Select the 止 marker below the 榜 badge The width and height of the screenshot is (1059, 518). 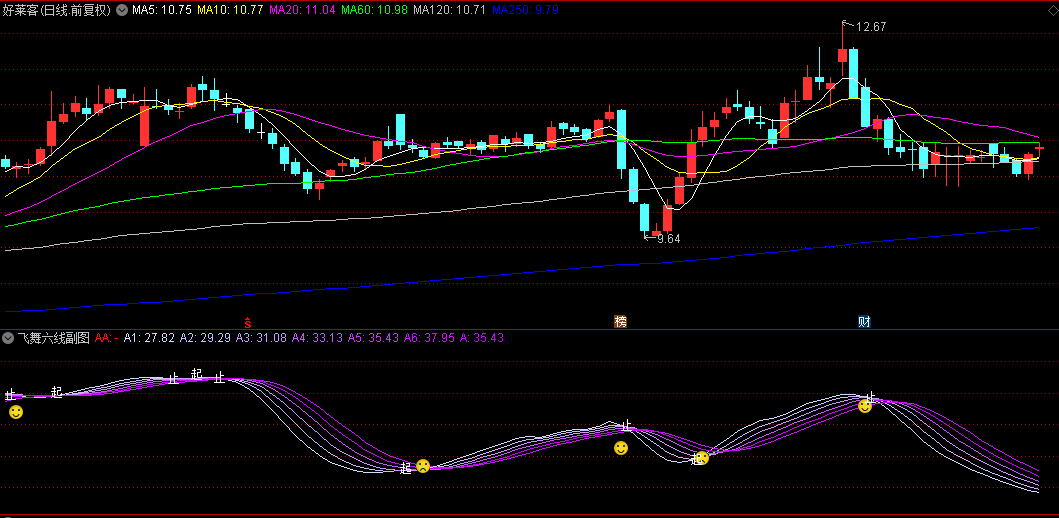coord(627,425)
